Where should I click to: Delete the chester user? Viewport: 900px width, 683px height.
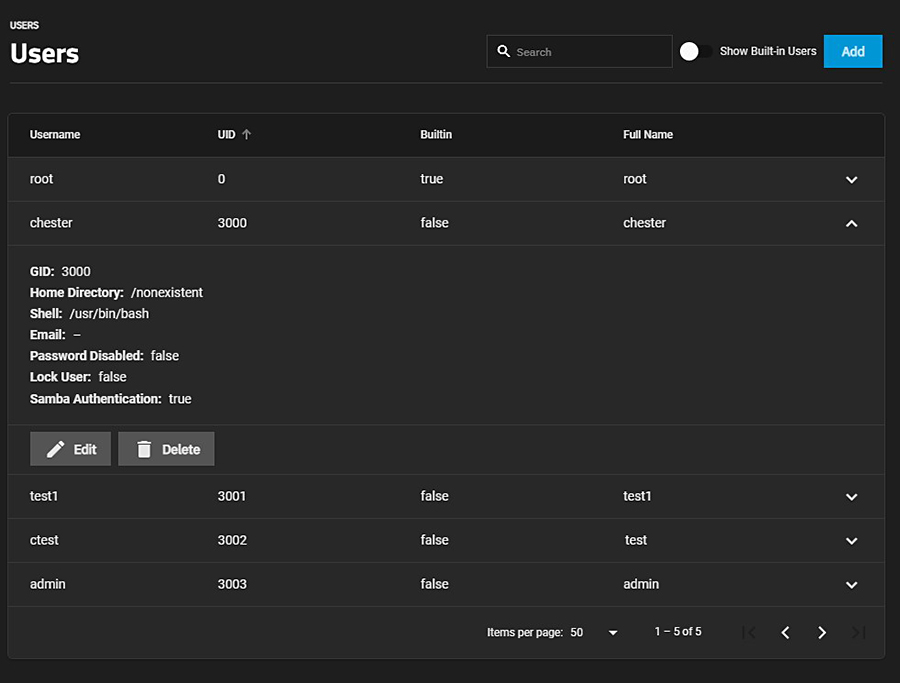point(166,449)
